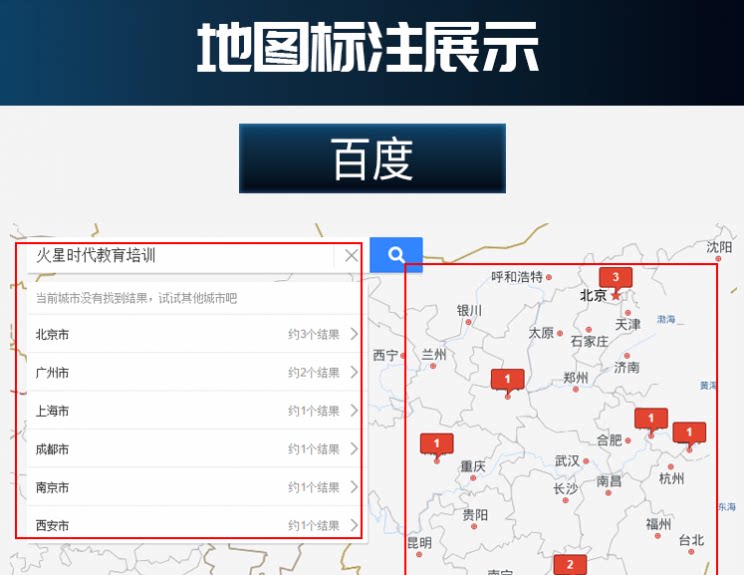The image size is (744, 575).
Task: Click the red star at 北京
Action: pos(616,296)
